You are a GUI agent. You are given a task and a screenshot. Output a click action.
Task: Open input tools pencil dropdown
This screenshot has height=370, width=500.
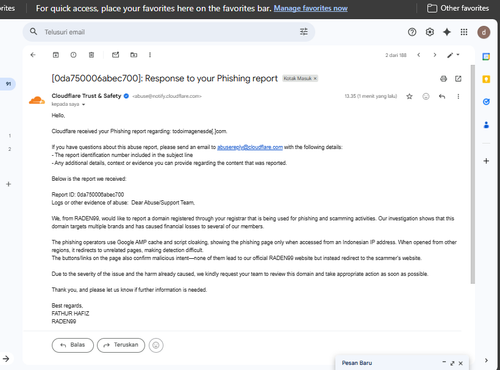point(453,55)
